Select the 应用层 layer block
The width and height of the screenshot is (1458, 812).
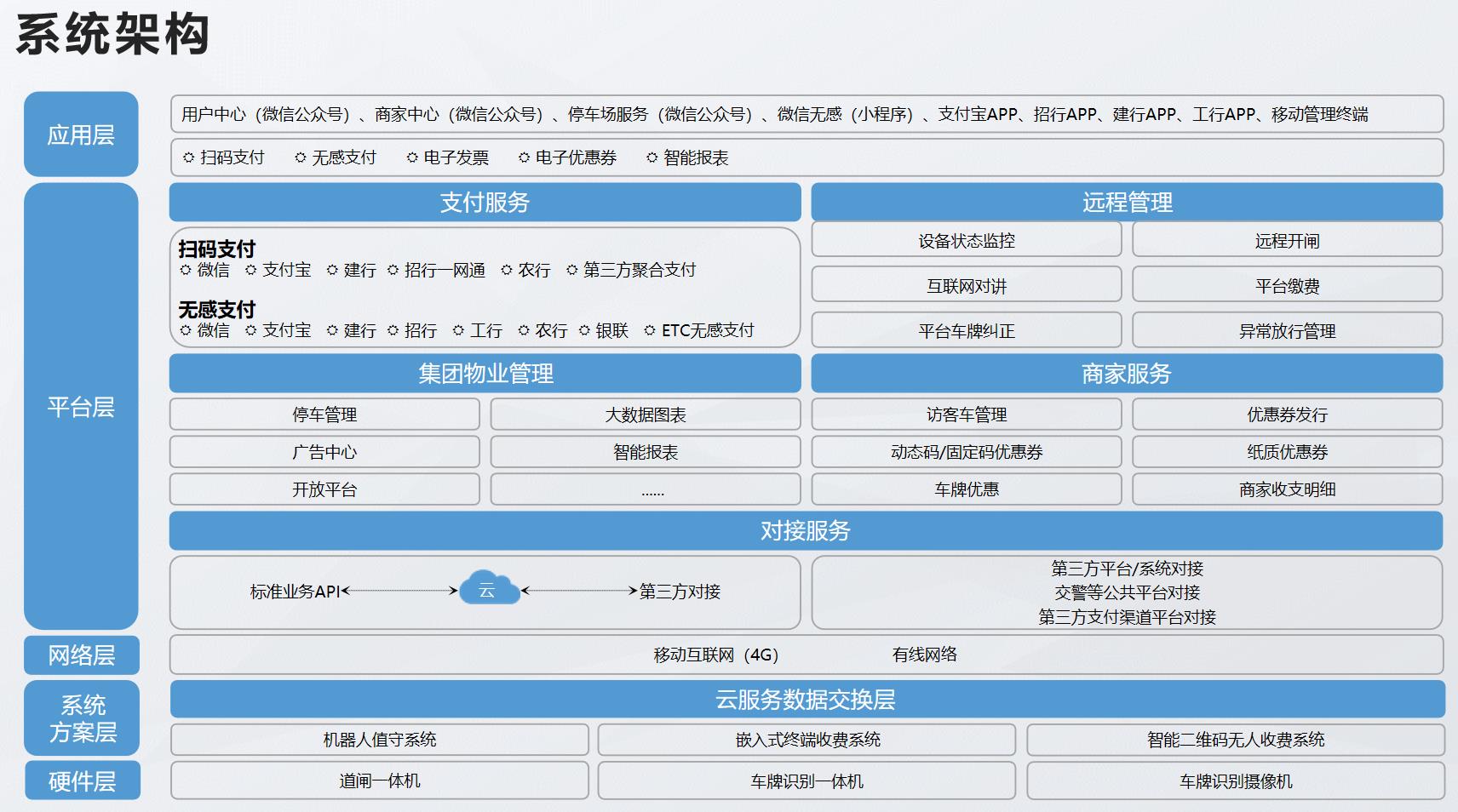pyautogui.click(x=81, y=134)
